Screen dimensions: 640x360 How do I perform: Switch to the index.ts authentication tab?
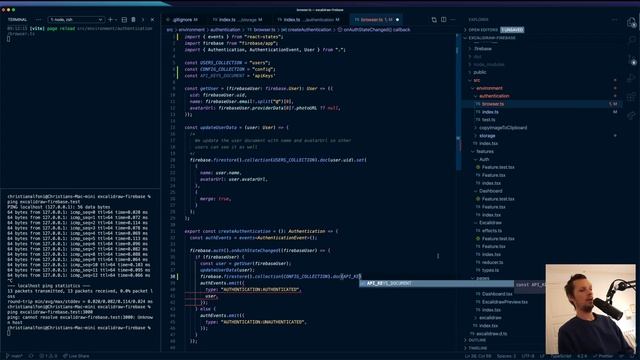pos(309,20)
